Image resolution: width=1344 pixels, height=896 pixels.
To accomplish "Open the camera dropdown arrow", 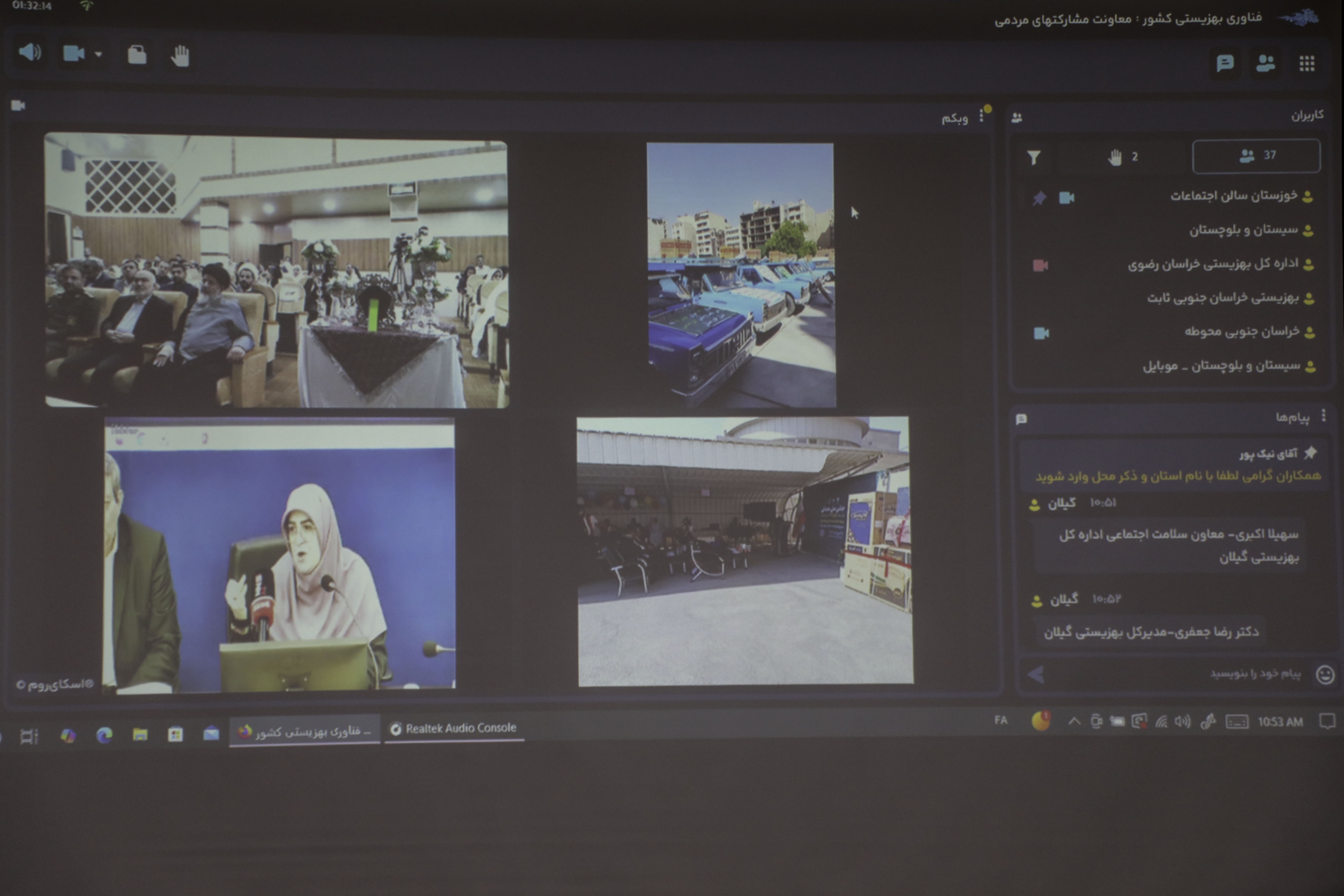I will 98,55.
